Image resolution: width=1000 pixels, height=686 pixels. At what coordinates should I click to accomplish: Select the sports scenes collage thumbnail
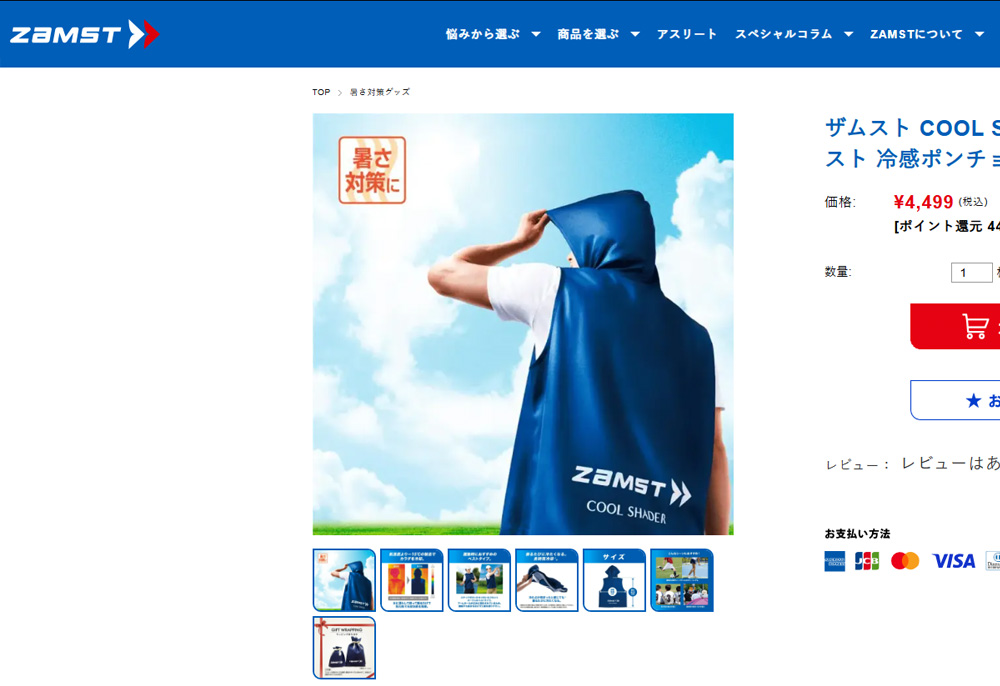(682, 580)
